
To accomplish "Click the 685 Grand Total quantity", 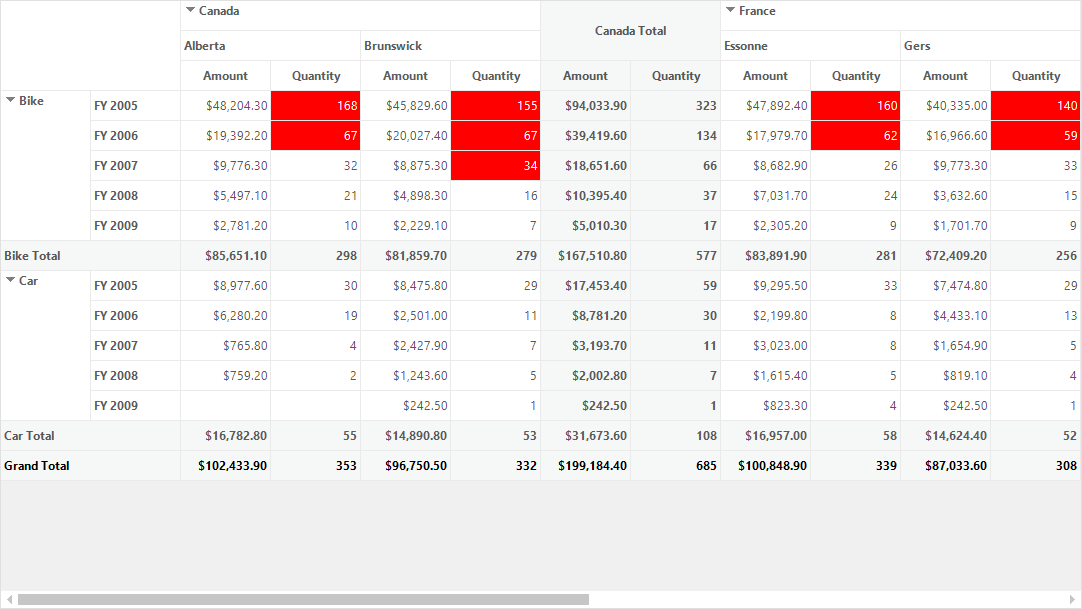I will tap(676, 466).
